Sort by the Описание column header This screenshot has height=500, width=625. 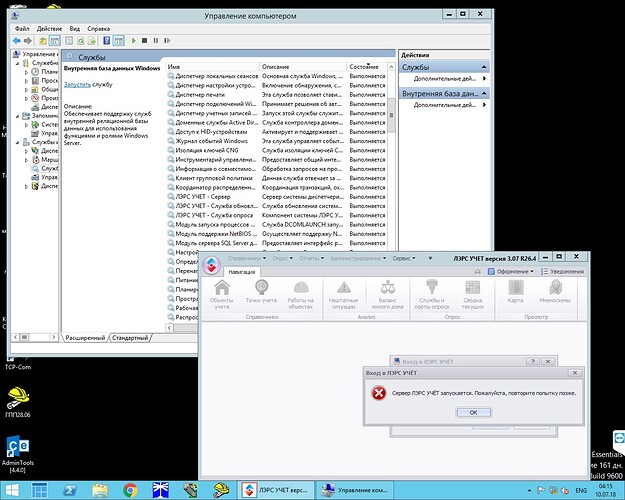point(303,67)
